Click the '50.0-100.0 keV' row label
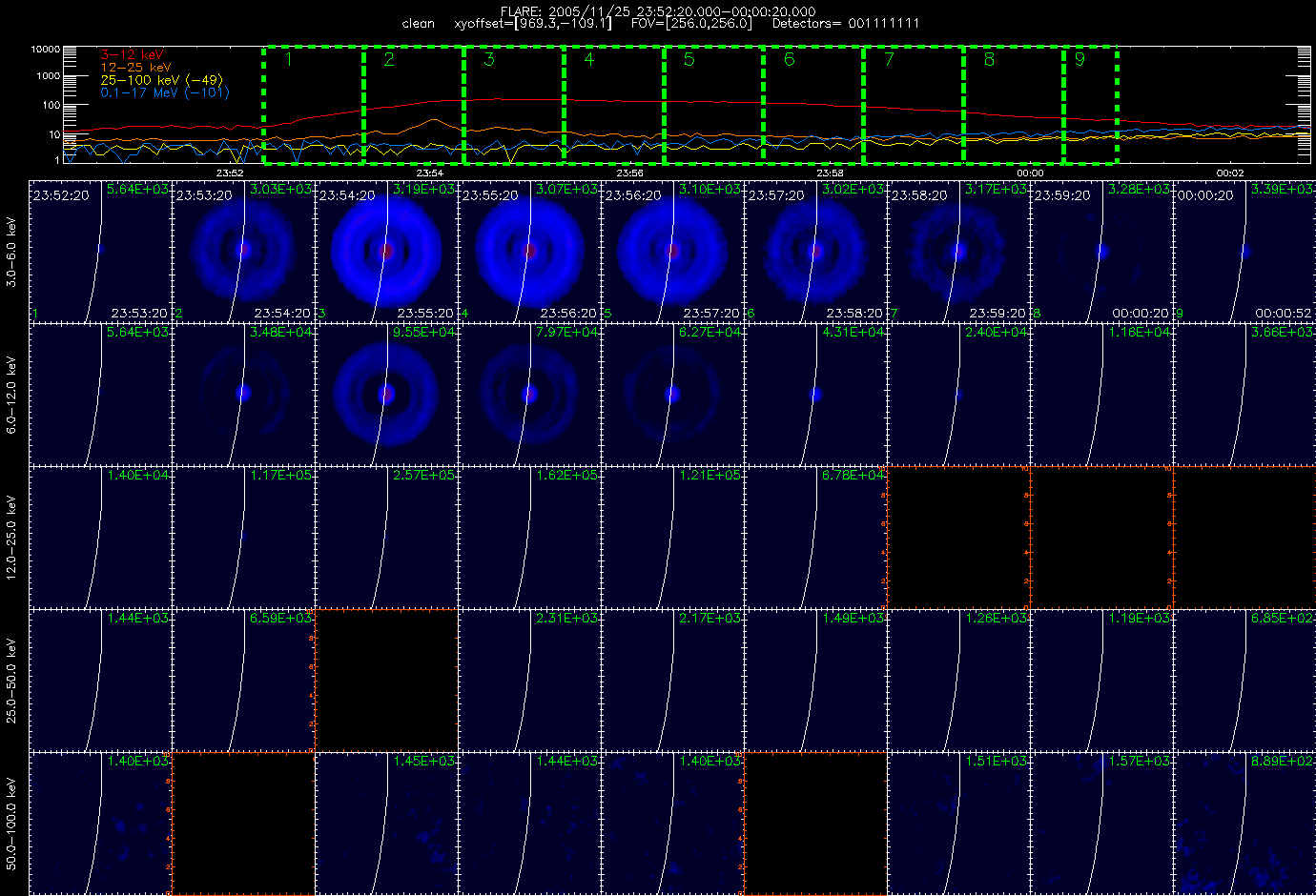 [11, 824]
